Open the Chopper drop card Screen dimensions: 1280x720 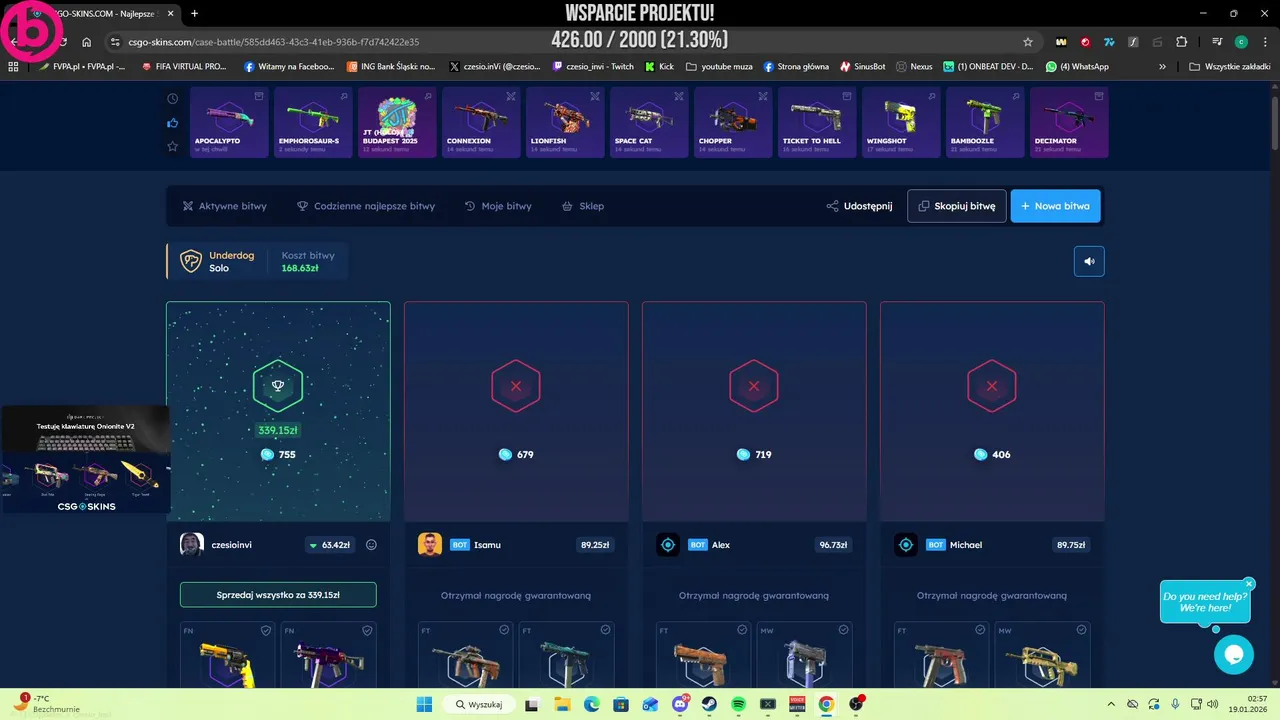coord(733,122)
